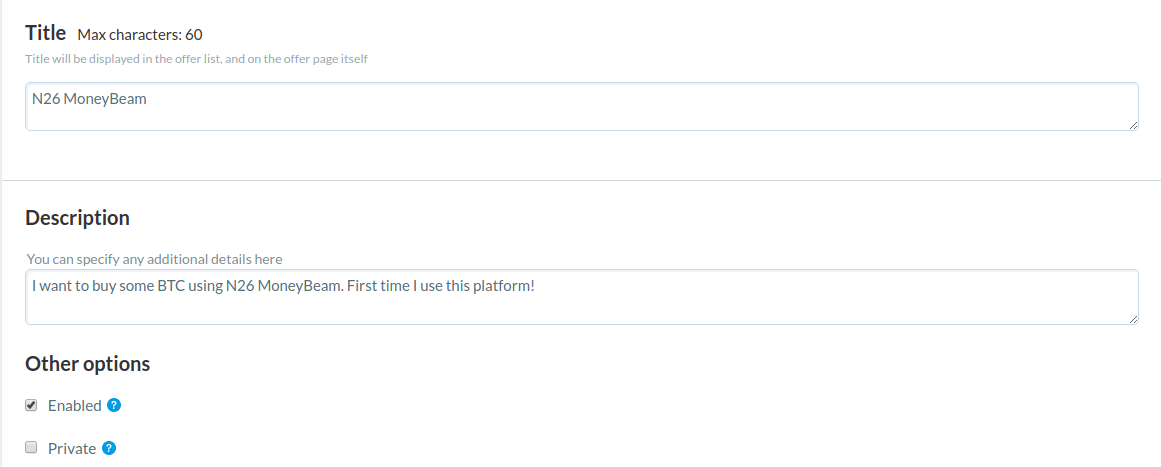Click the Description field's resize handle
The height and width of the screenshot is (467, 1161).
click(x=1133, y=319)
